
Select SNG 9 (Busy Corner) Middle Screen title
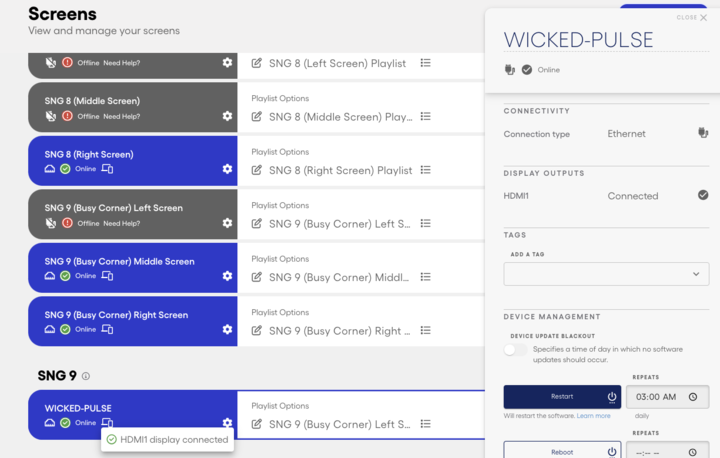pyautogui.click(x=119, y=261)
